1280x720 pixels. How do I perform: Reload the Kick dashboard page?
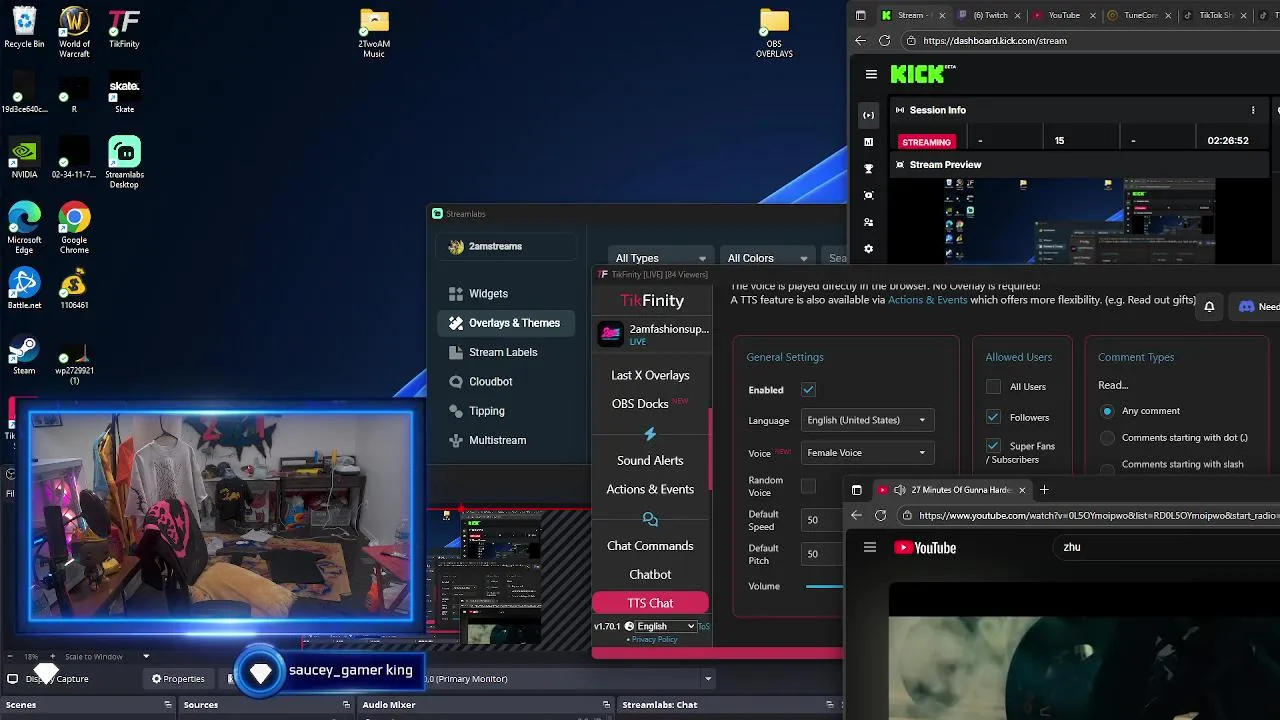coord(884,41)
